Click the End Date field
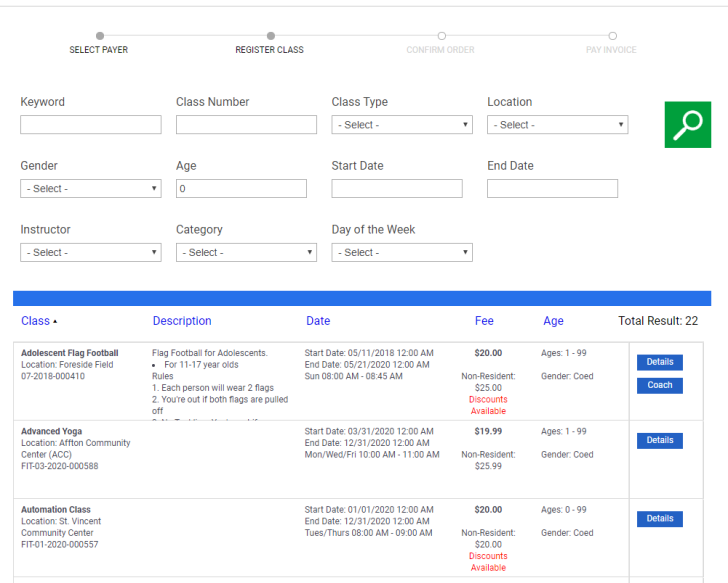Screen dimensions: 728x583 click(552, 189)
